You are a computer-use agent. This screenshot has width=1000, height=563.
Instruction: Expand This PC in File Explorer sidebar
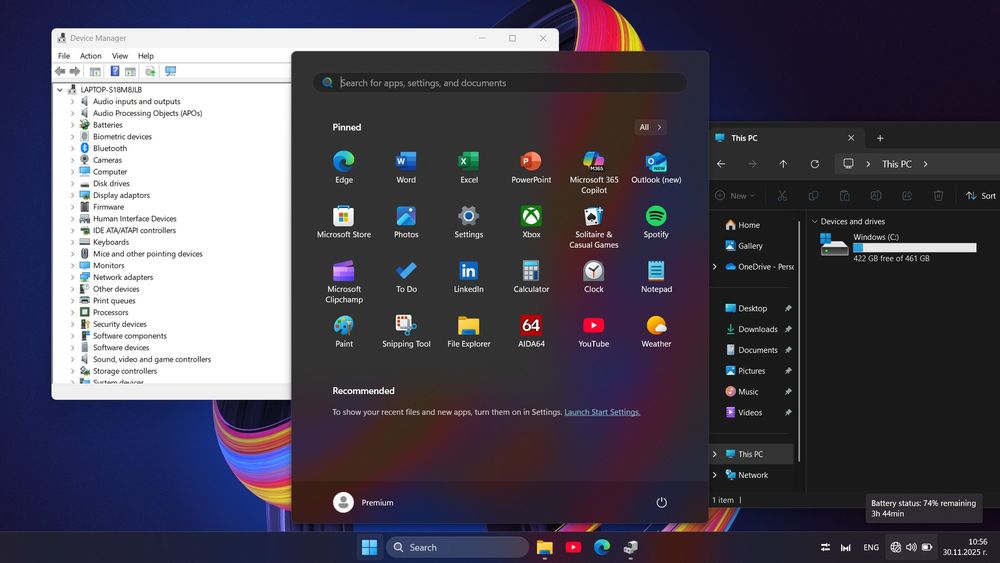coord(715,454)
